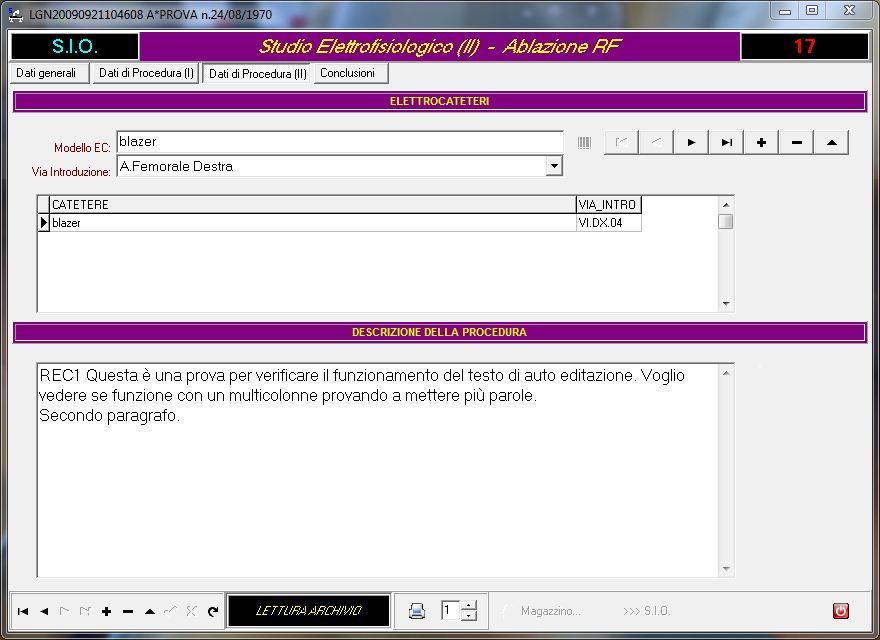The width and height of the screenshot is (880, 640).
Task: Click disabled next record arrow in bottom navigator
Action: pyautogui.click(x=65, y=611)
